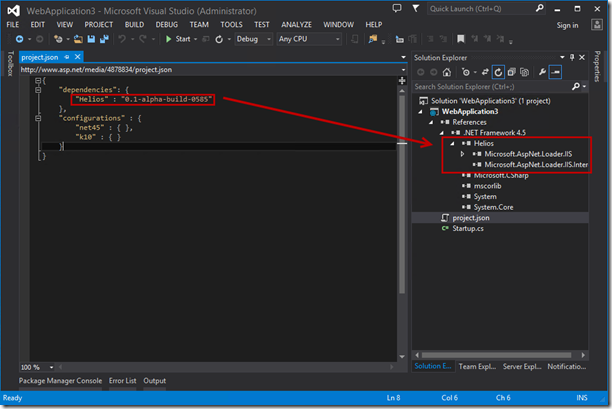Toggle a bookmark with the bookmark icon
The width and height of the screenshot is (612, 409).
point(461,39)
